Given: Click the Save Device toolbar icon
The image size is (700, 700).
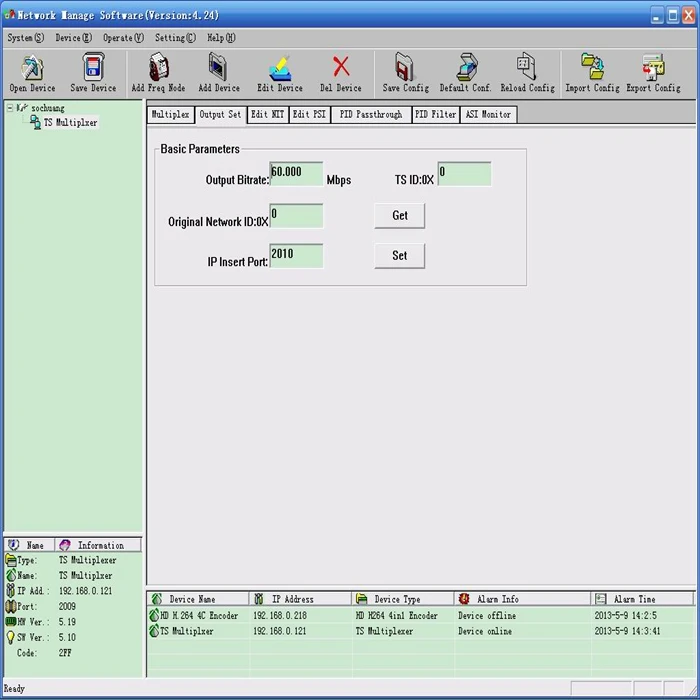Looking at the screenshot, I should [x=93, y=67].
